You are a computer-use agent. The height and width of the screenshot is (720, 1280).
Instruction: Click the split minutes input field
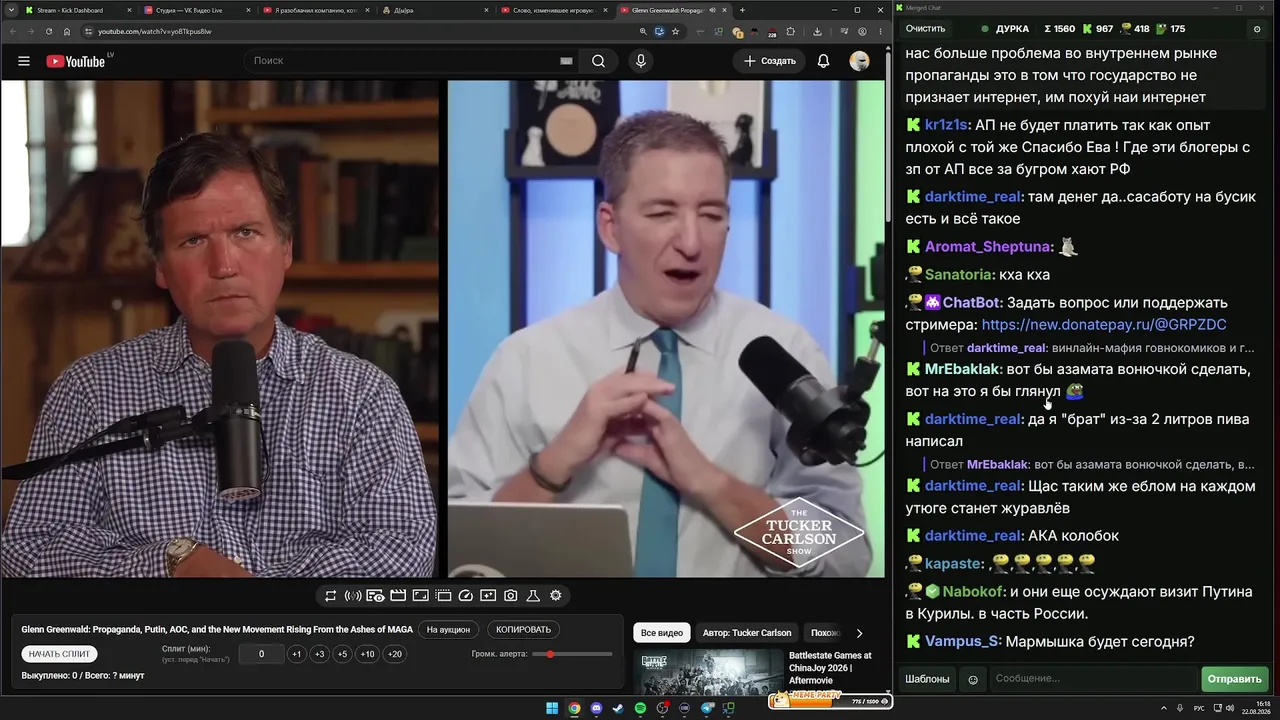pos(261,654)
